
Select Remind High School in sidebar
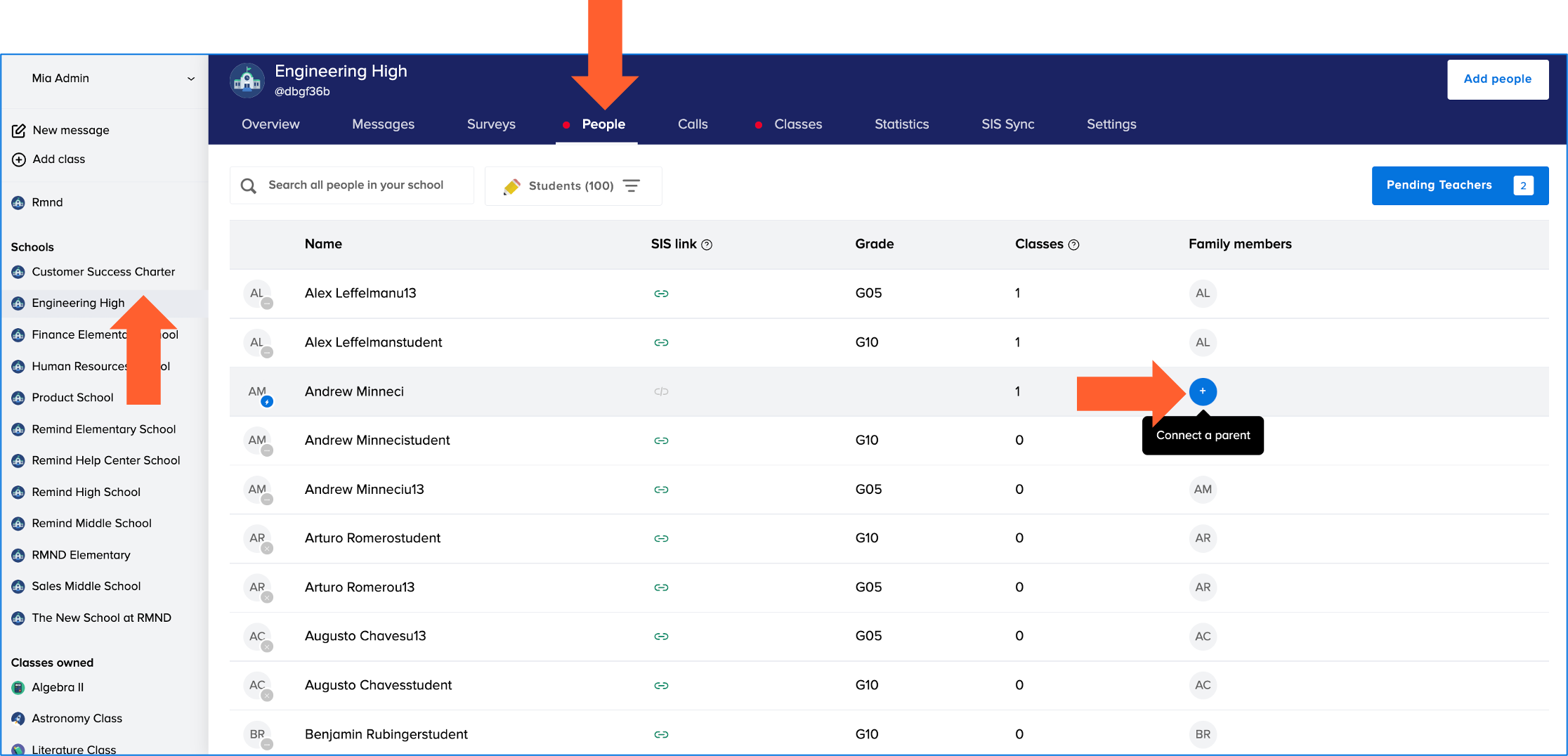(86, 492)
